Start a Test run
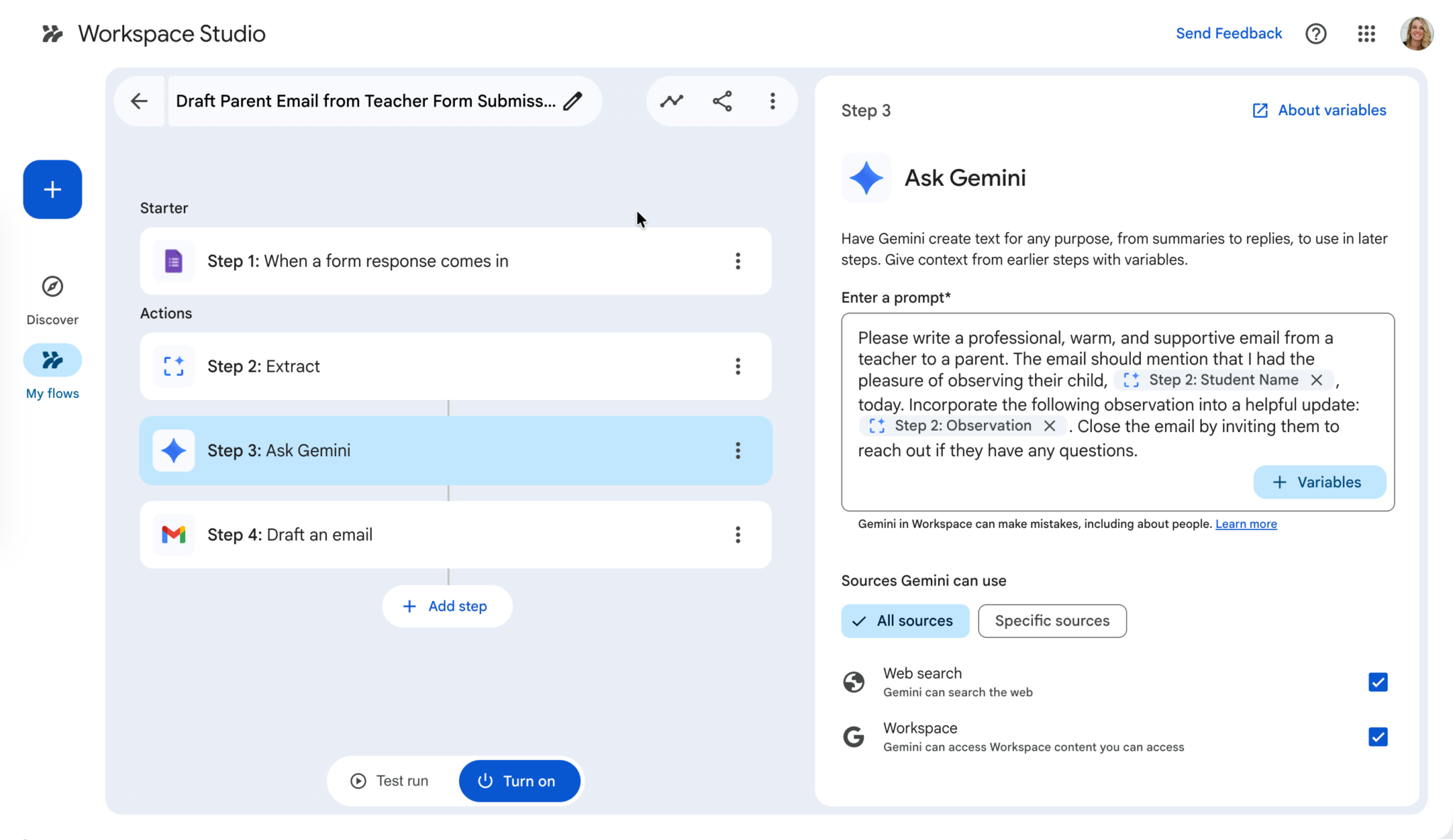Screen dimensions: 1453x840 click(x=390, y=781)
